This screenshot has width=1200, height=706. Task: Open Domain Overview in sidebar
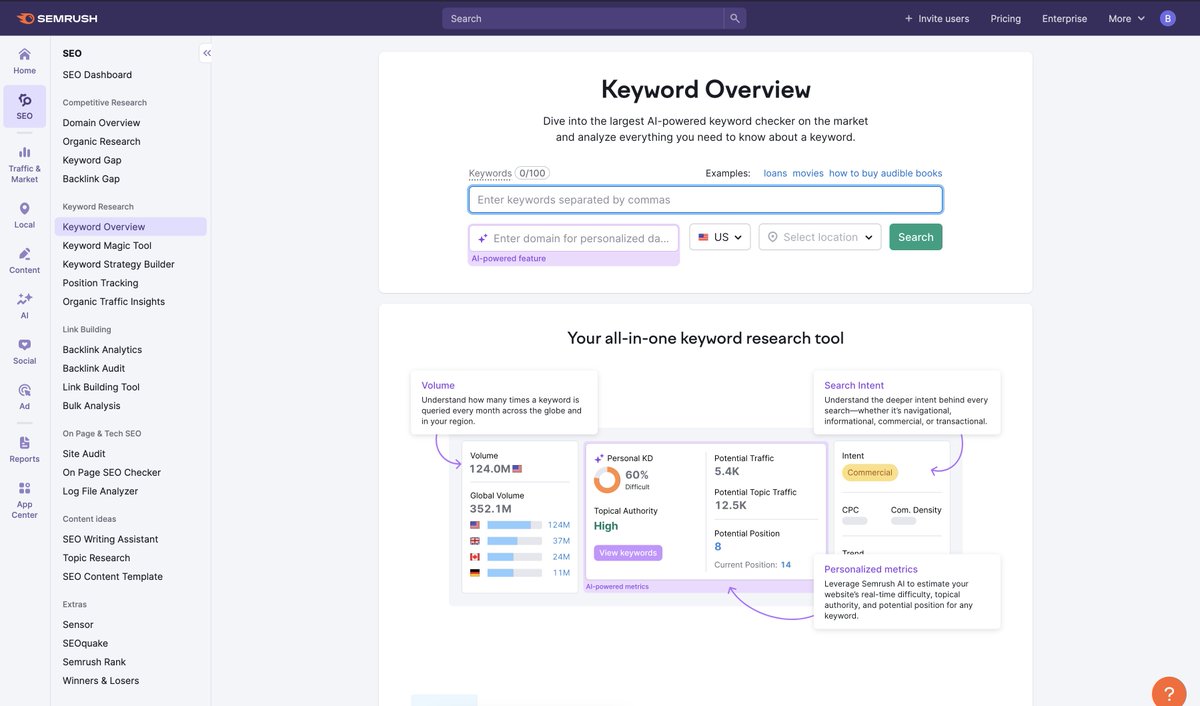pos(101,123)
